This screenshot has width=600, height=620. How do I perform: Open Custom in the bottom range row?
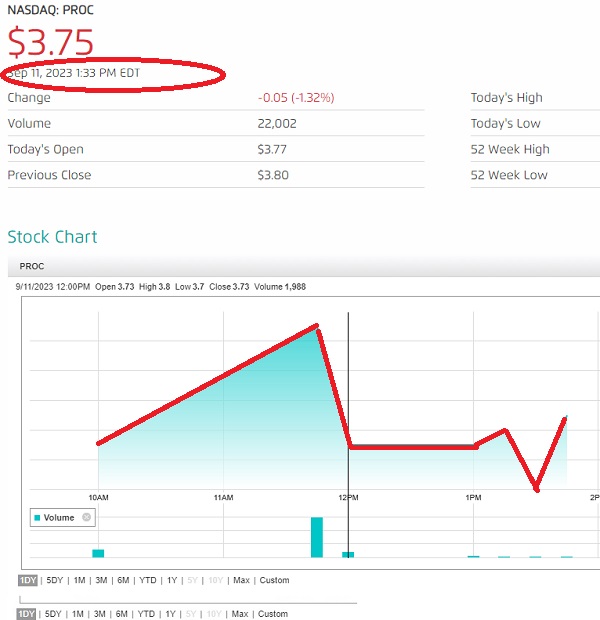point(273,614)
